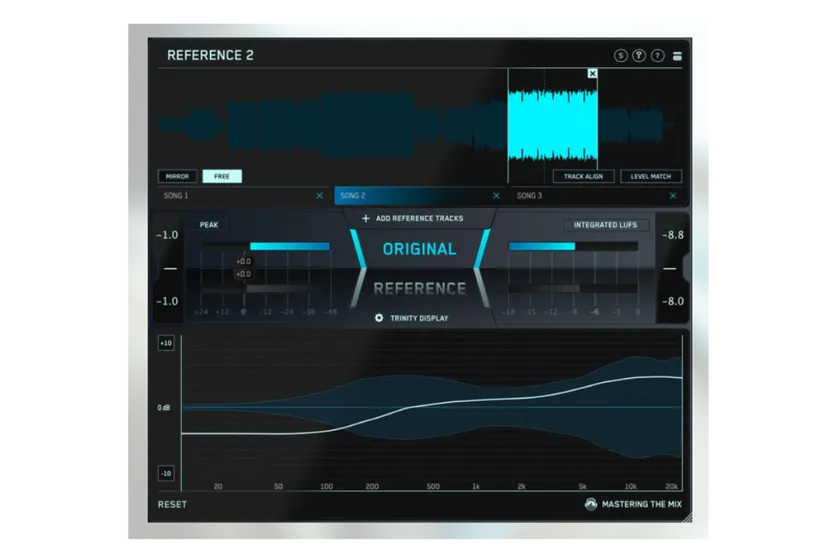Close the SONG 3 reference track
Image resolution: width=840 pixels, height=560 pixels.
673,196
